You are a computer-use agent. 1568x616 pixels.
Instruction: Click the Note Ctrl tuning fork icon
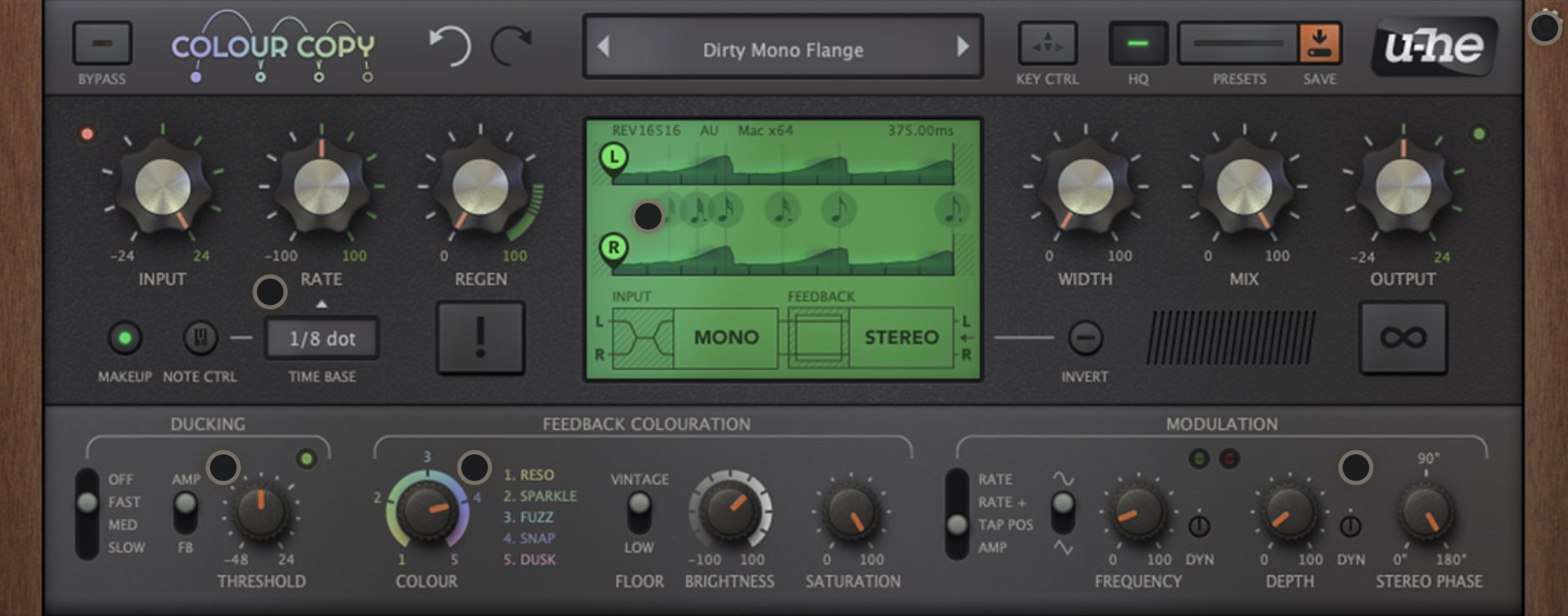200,338
